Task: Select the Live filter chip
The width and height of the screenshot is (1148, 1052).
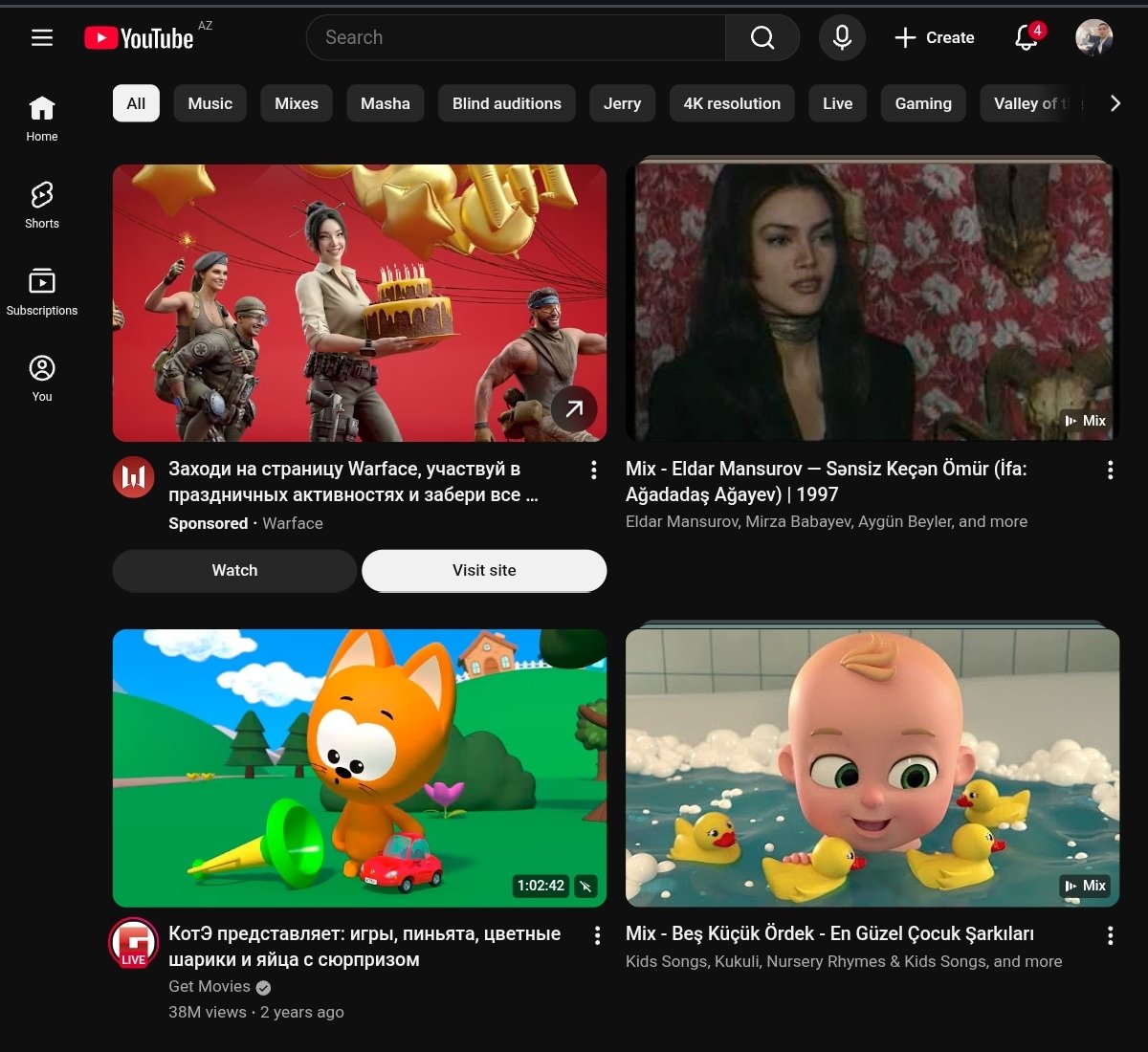Action: (x=837, y=103)
